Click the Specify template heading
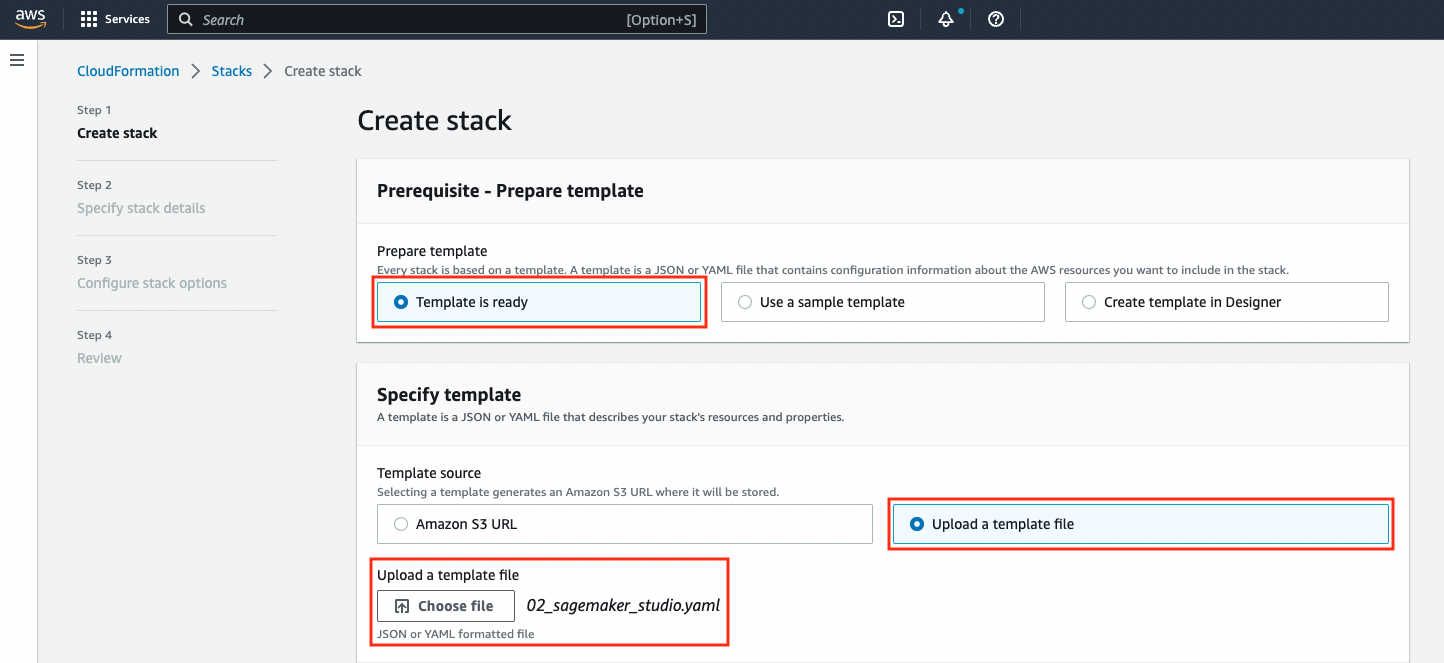The width and height of the screenshot is (1444, 663). pos(449,394)
